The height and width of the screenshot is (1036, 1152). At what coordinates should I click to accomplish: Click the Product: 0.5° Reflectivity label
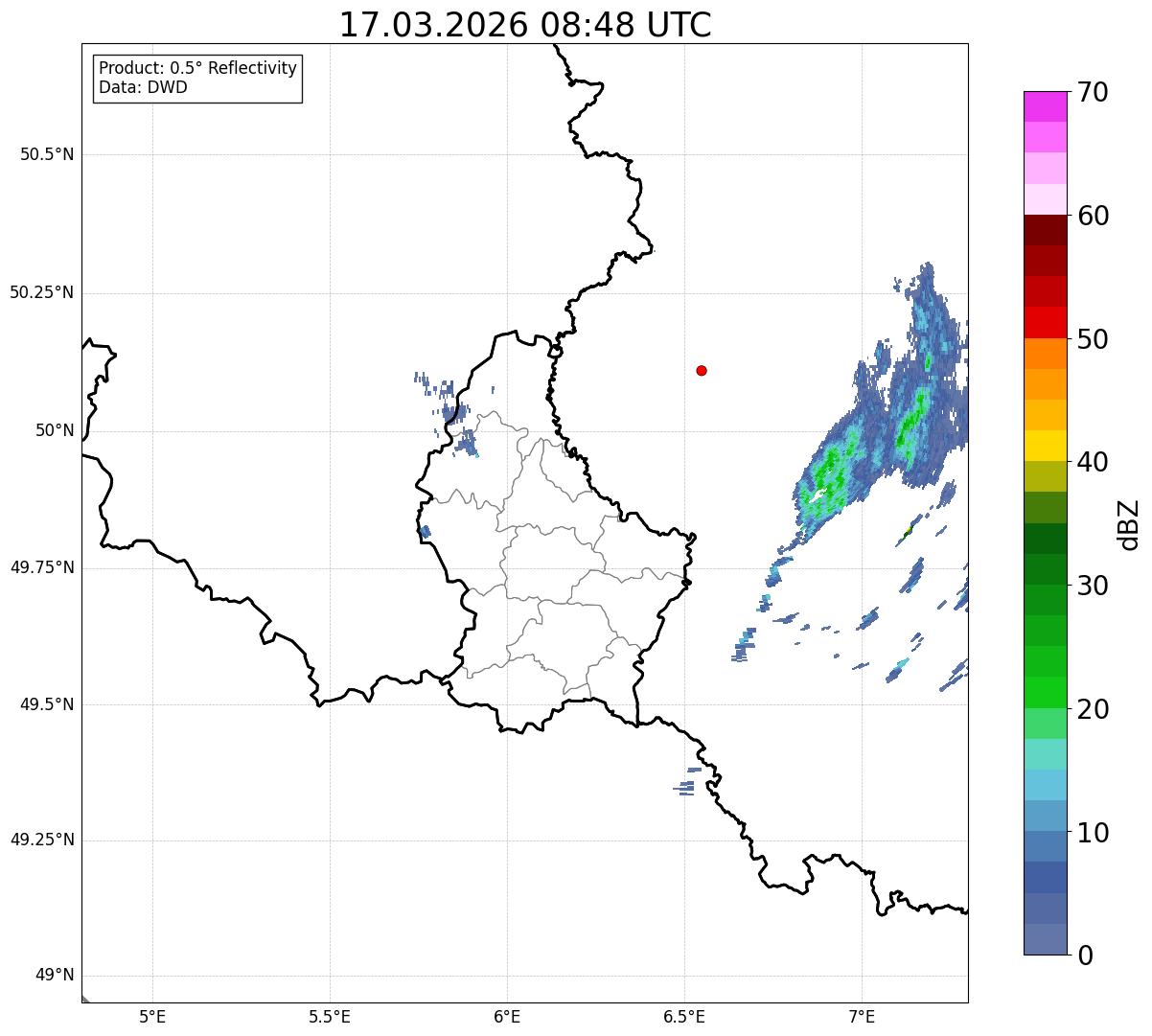click(197, 69)
